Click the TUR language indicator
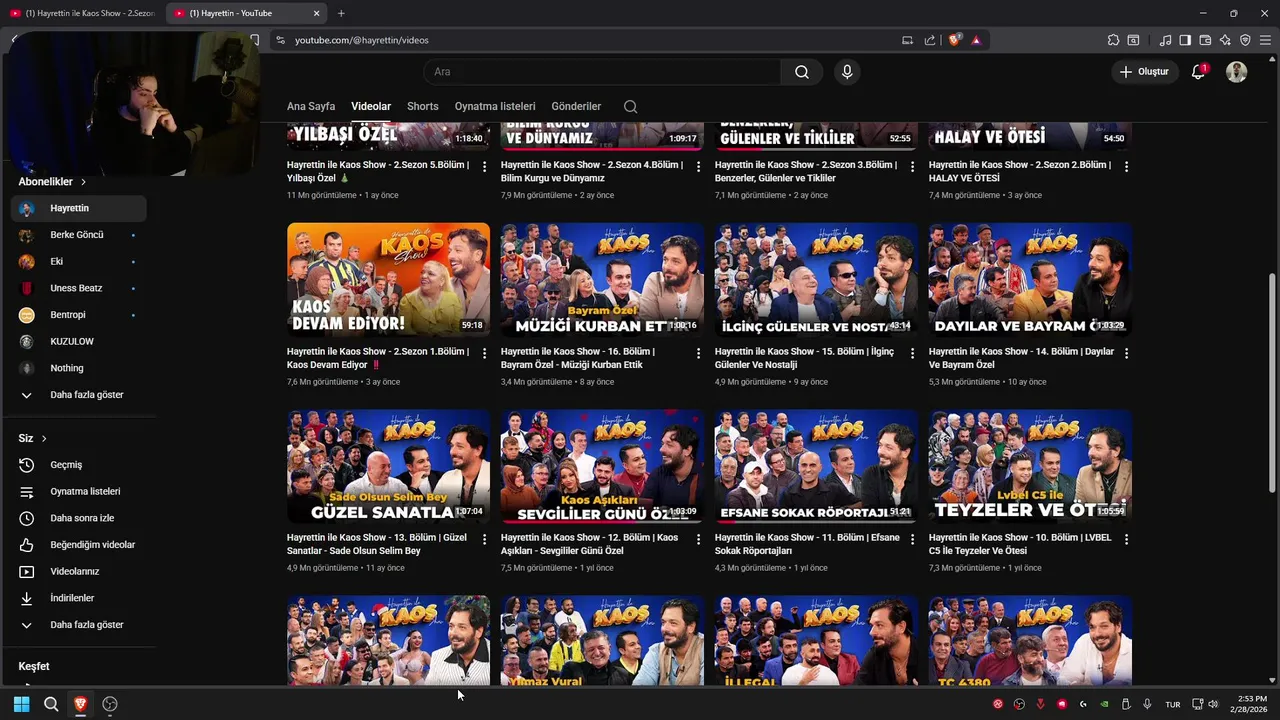This screenshot has height=720, width=1280. [x=1173, y=705]
